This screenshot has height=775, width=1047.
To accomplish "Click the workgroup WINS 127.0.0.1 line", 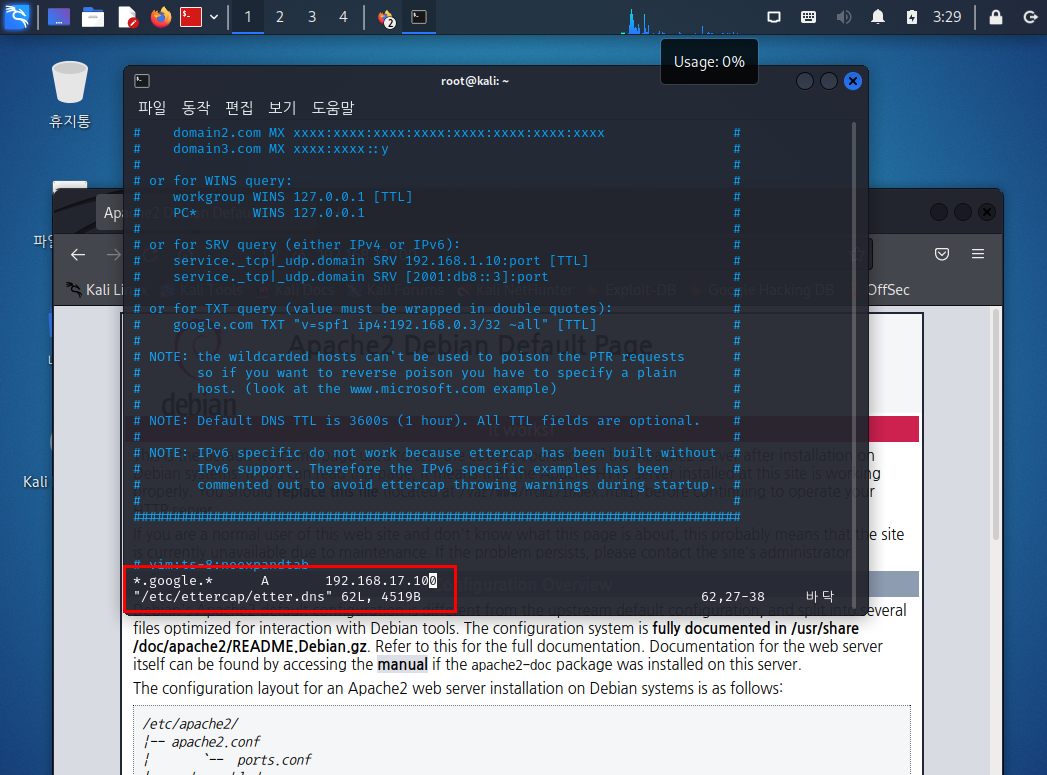I will tap(292, 196).
